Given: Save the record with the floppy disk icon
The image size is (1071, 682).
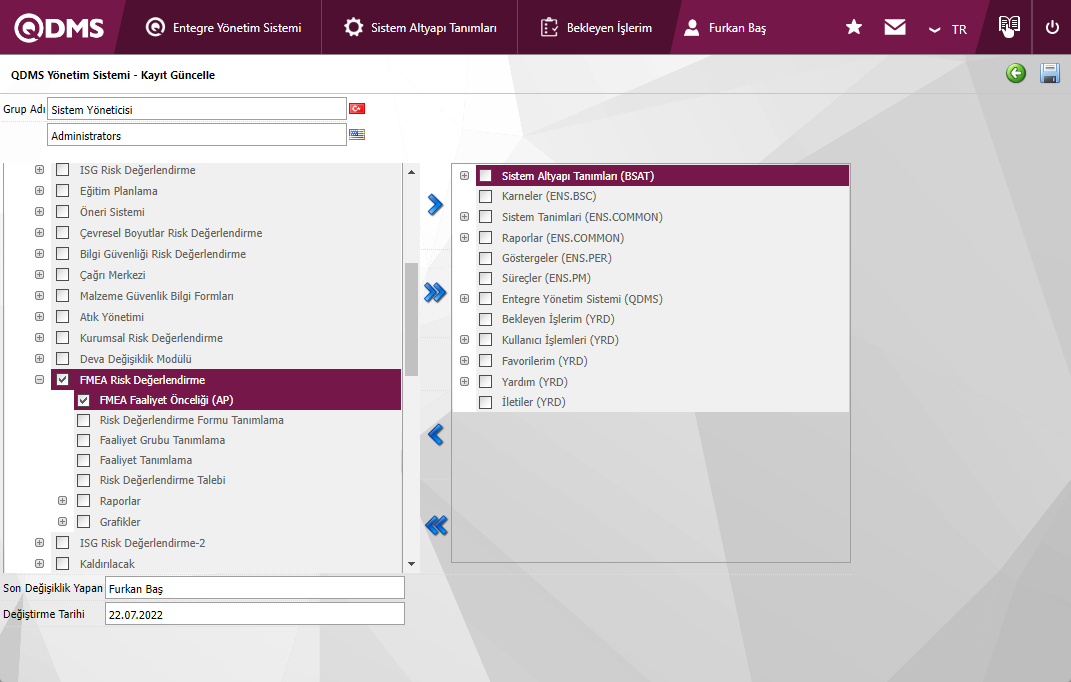Looking at the screenshot, I should 1050,74.
